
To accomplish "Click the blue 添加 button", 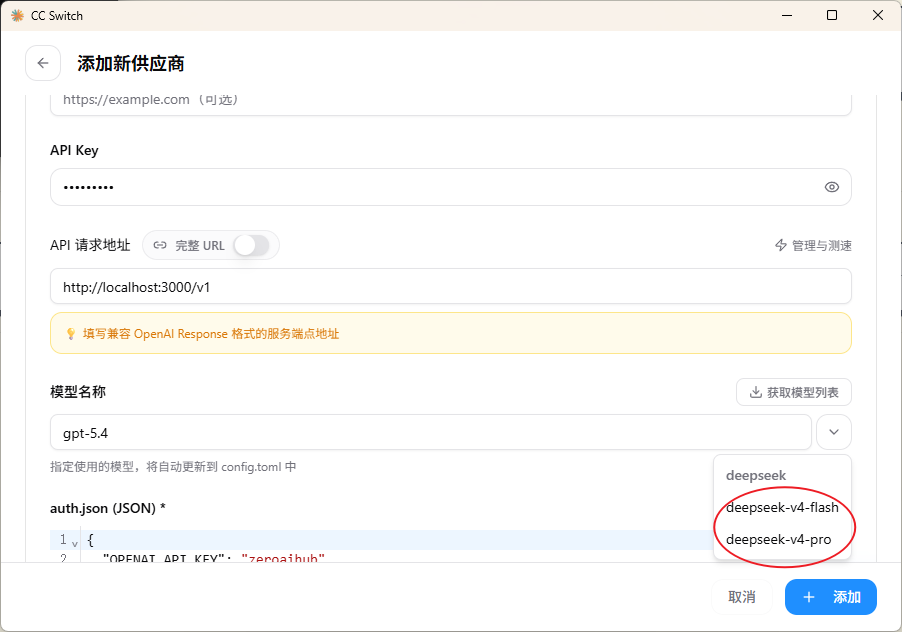I will click(831, 597).
